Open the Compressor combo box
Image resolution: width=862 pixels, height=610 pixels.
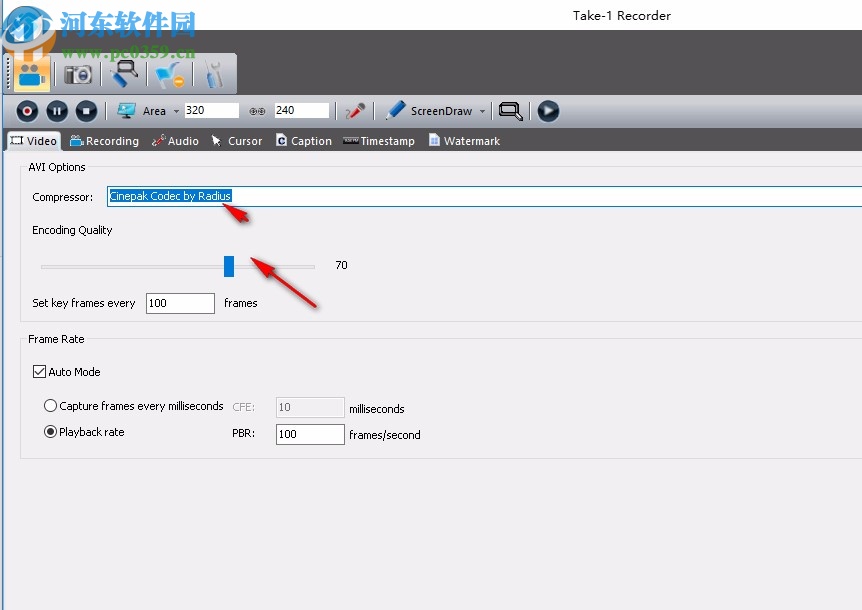(x=484, y=196)
